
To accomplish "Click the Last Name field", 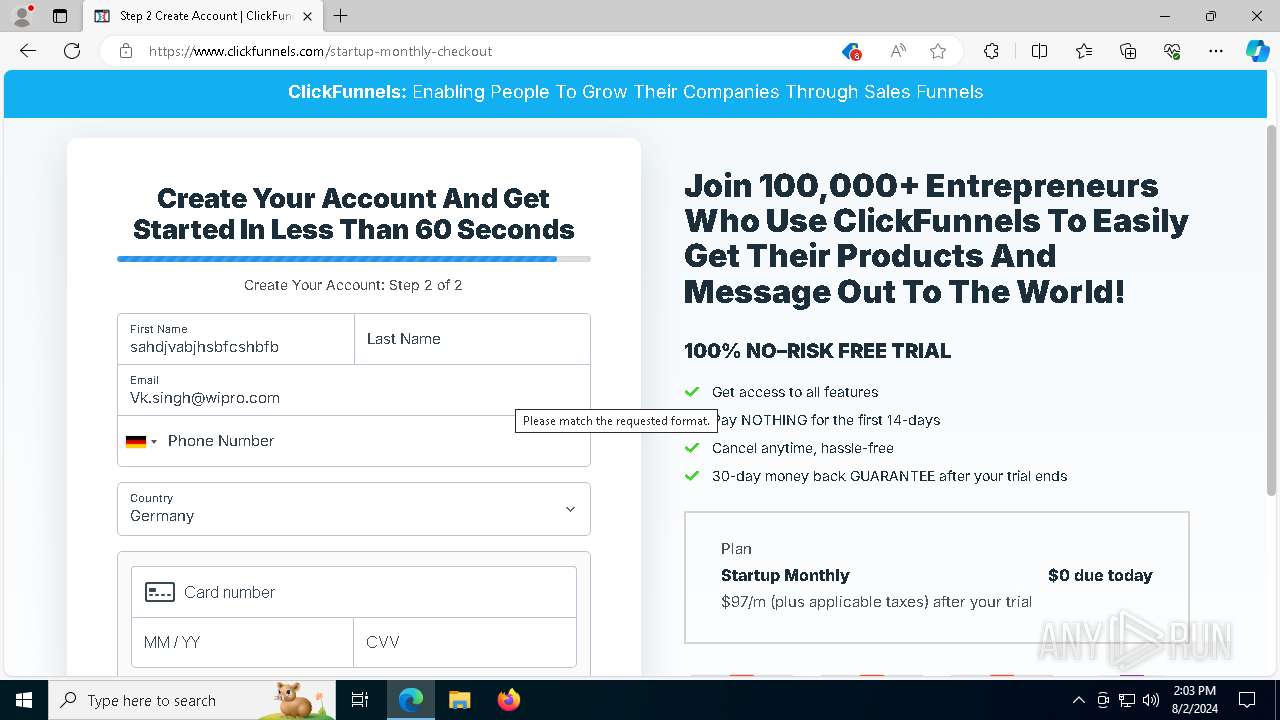I will point(472,339).
